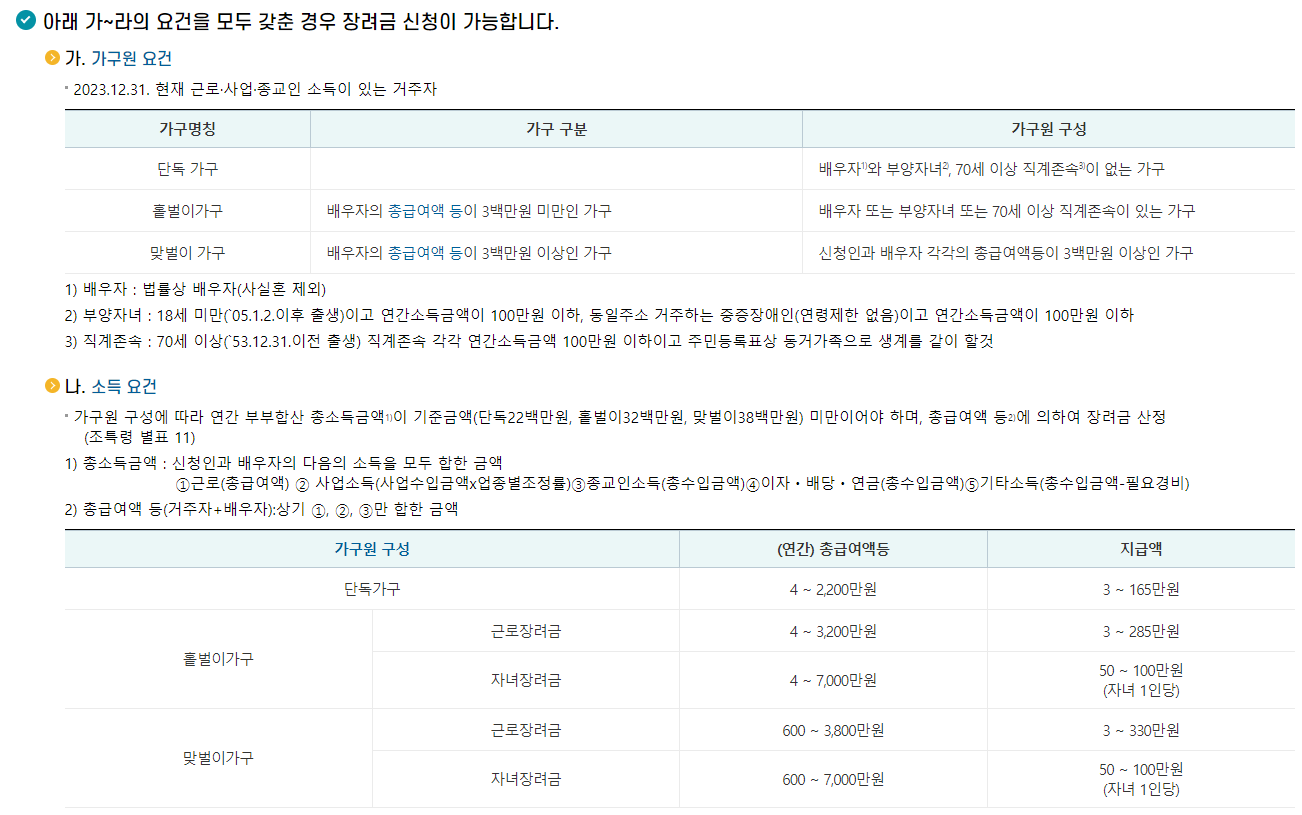This screenshot has width=1302, height=815.
Task: Click the teal checkmark icon beside the main heading
Action: 26,21
